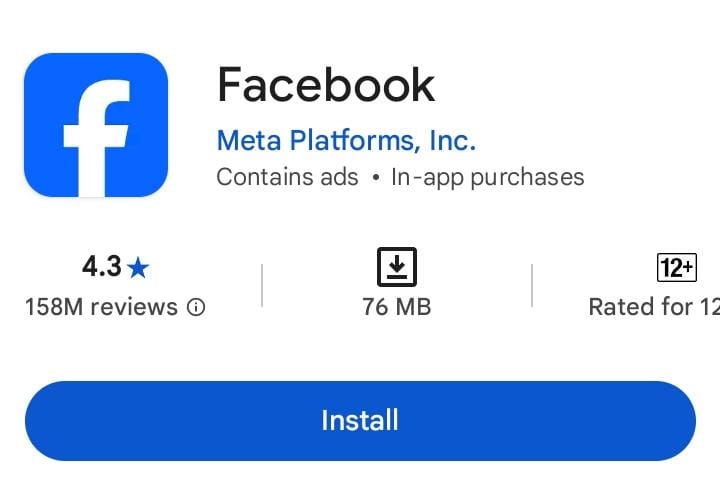Tap the download size arrow icon

(397, 267)
